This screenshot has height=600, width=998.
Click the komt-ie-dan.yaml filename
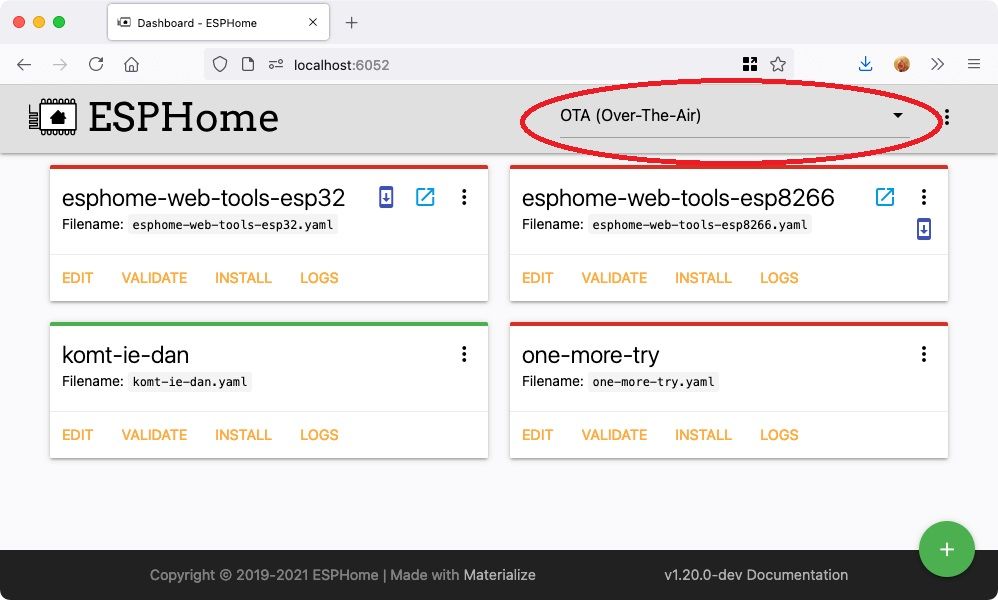(x=190, y=382)
